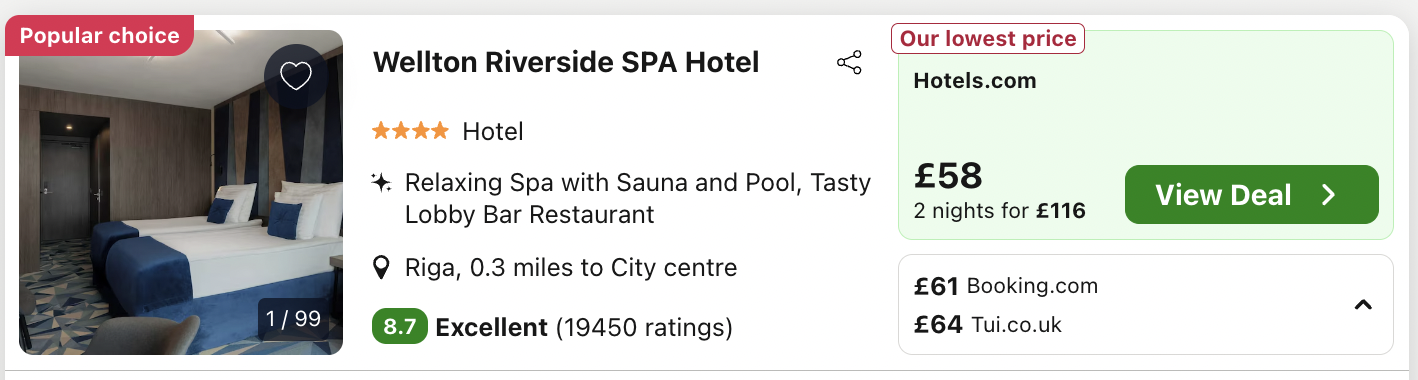This screenshot has height=380, width=1418.
Task: Click the 8.7 rating score badge
Action: 400,327
